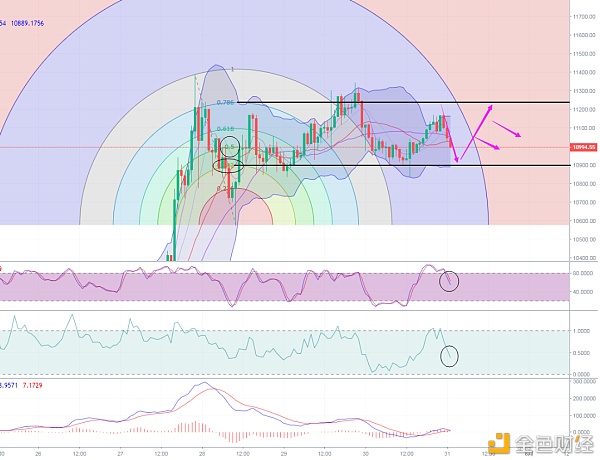Click the 10900.00 price axis label
Viewport: 600px width, 460px height.
click(x=584, y=165)
